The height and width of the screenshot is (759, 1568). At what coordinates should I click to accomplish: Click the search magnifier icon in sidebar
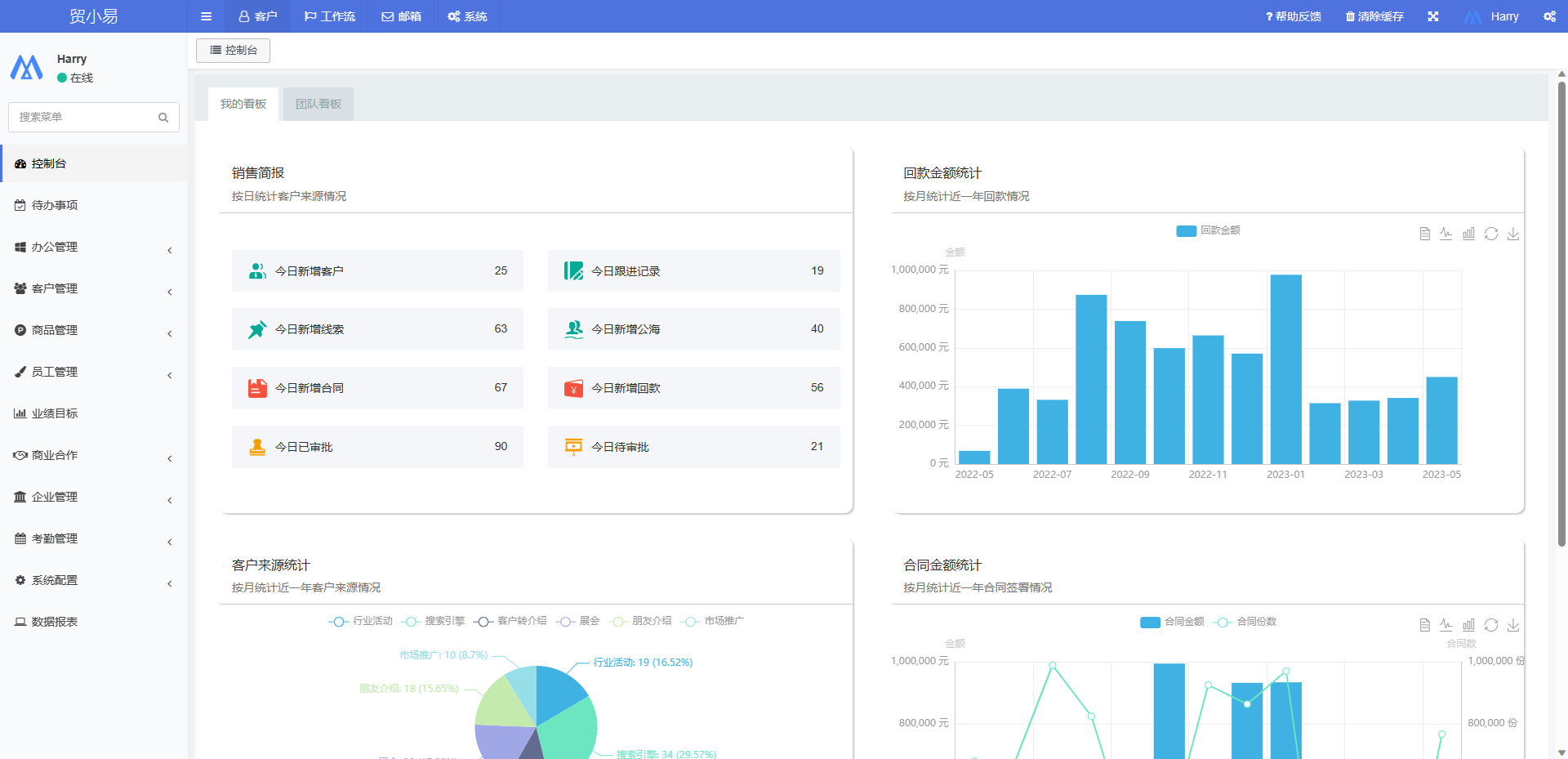(163, 118)
